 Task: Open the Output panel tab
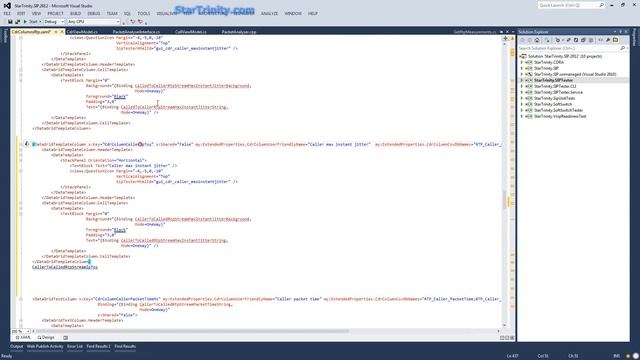[17, 347]
